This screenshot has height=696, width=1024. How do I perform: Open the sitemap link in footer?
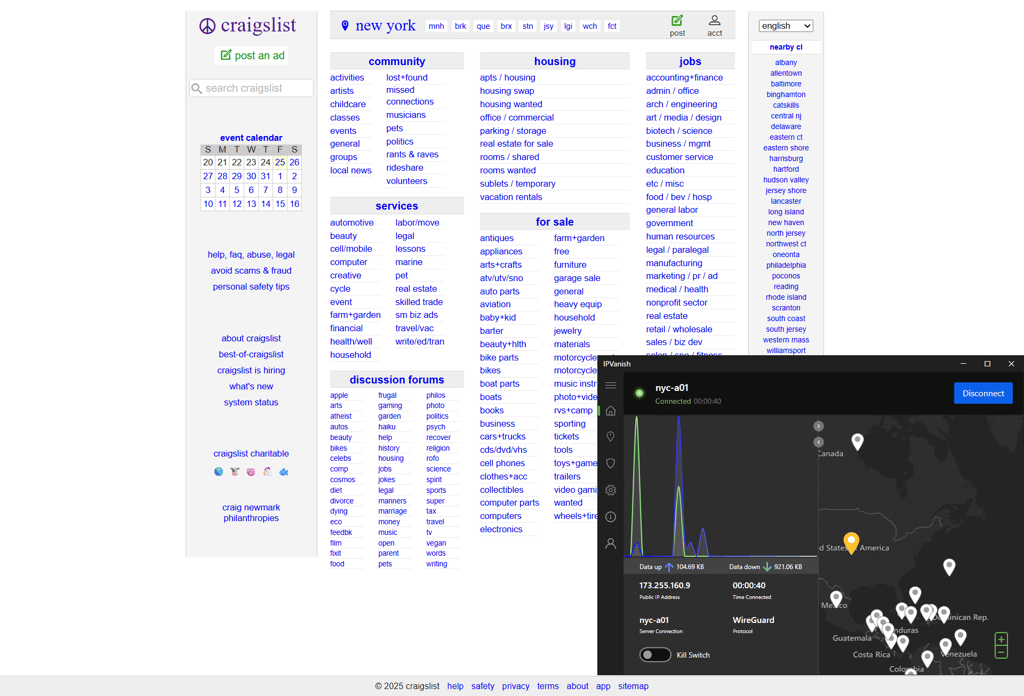pyautogui.click(x=633, y=686)
